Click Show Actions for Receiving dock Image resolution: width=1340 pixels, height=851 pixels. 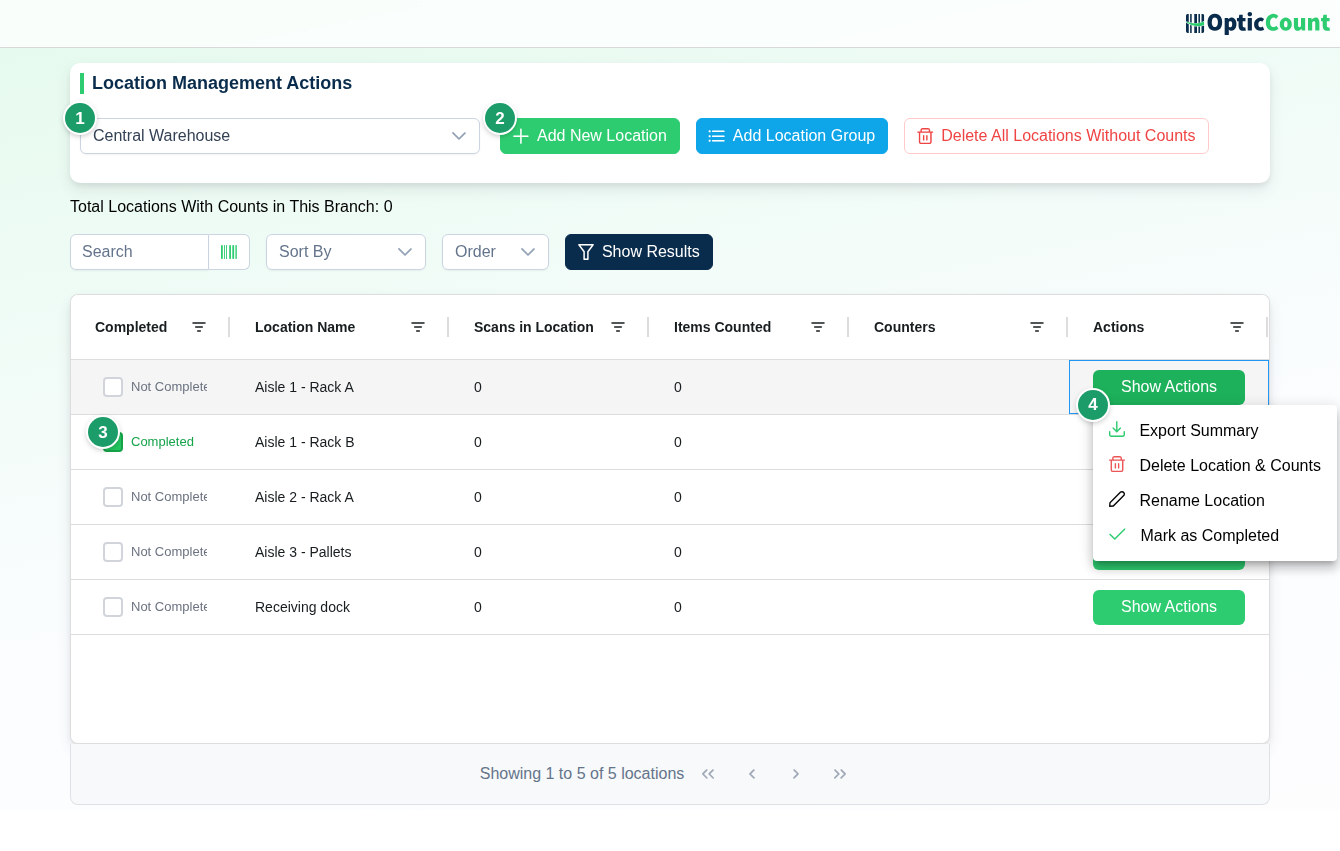coord(1169,607)
